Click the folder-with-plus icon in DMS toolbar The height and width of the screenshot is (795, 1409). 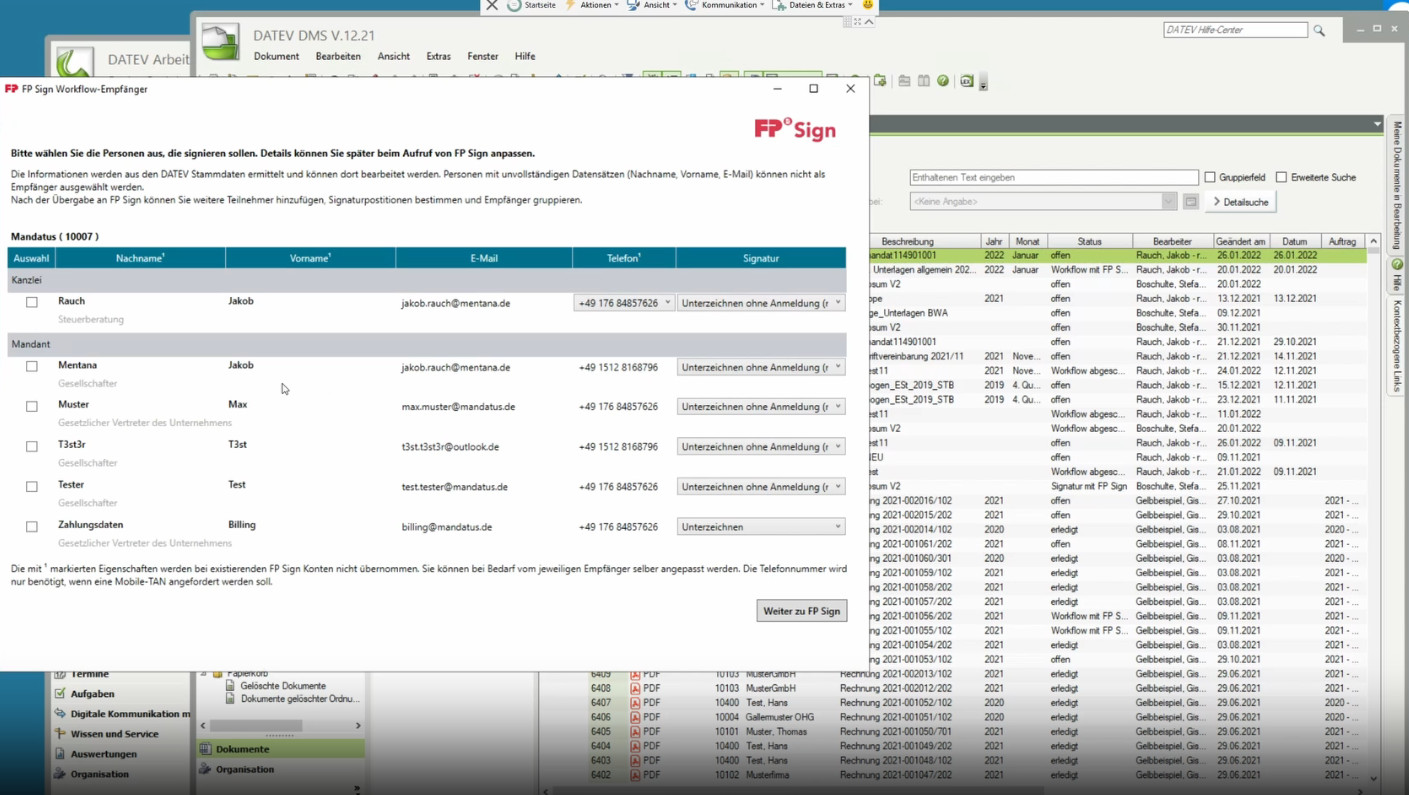[880, 81]
